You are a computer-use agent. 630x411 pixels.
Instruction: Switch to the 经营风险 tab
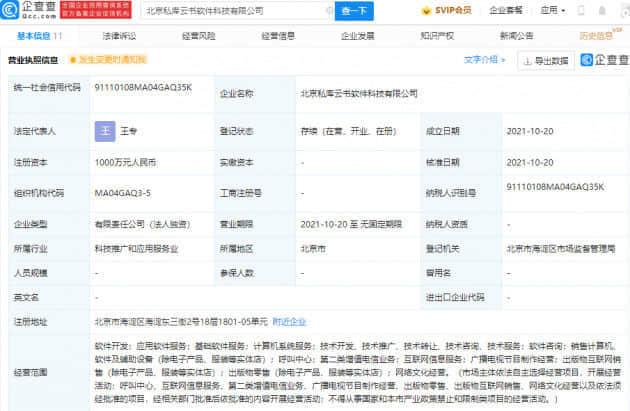pyautogui.click(x=198, y=36)
